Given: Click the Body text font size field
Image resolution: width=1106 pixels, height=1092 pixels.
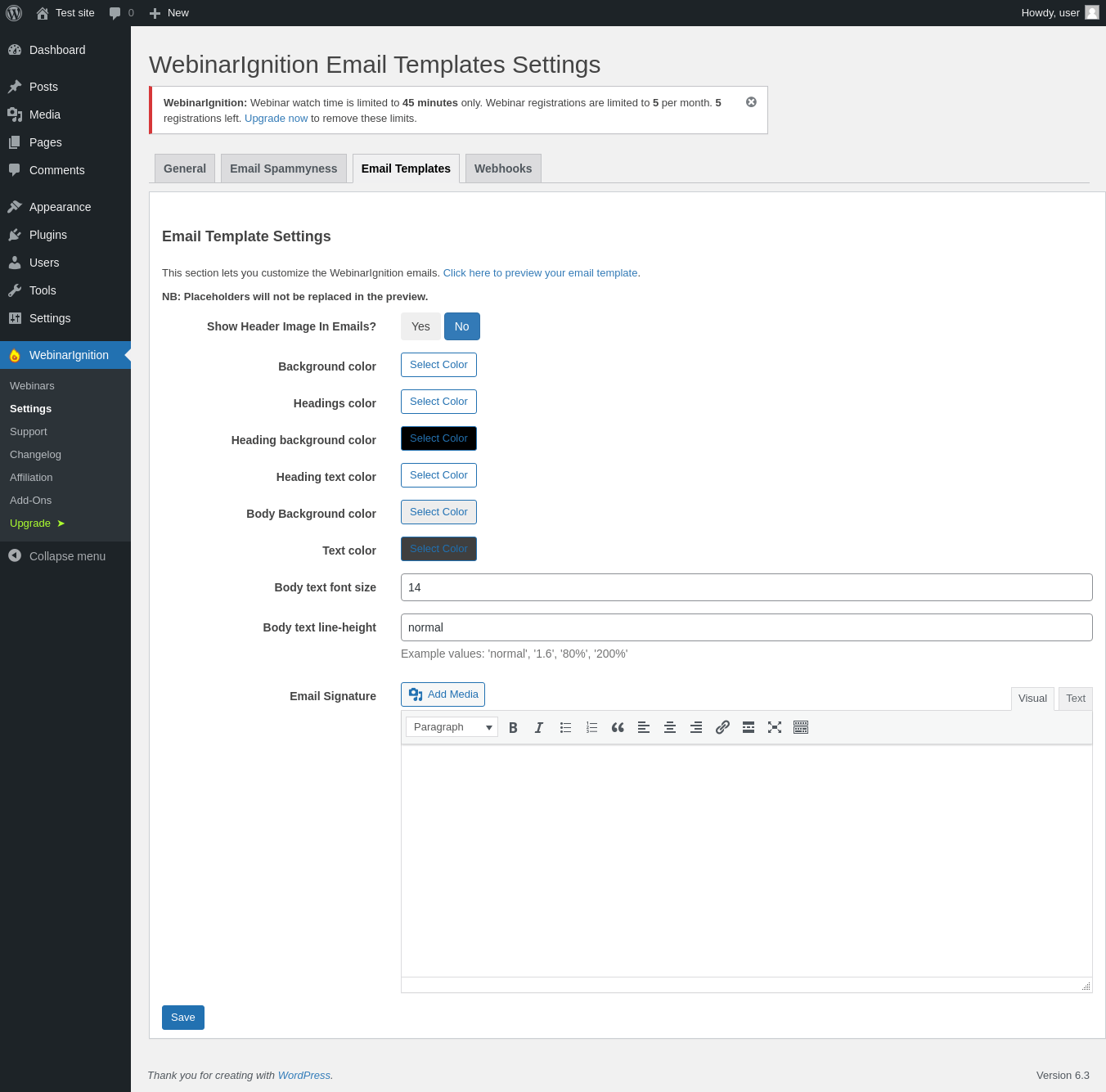Looking at the screenshot, I should pos(746,587).
